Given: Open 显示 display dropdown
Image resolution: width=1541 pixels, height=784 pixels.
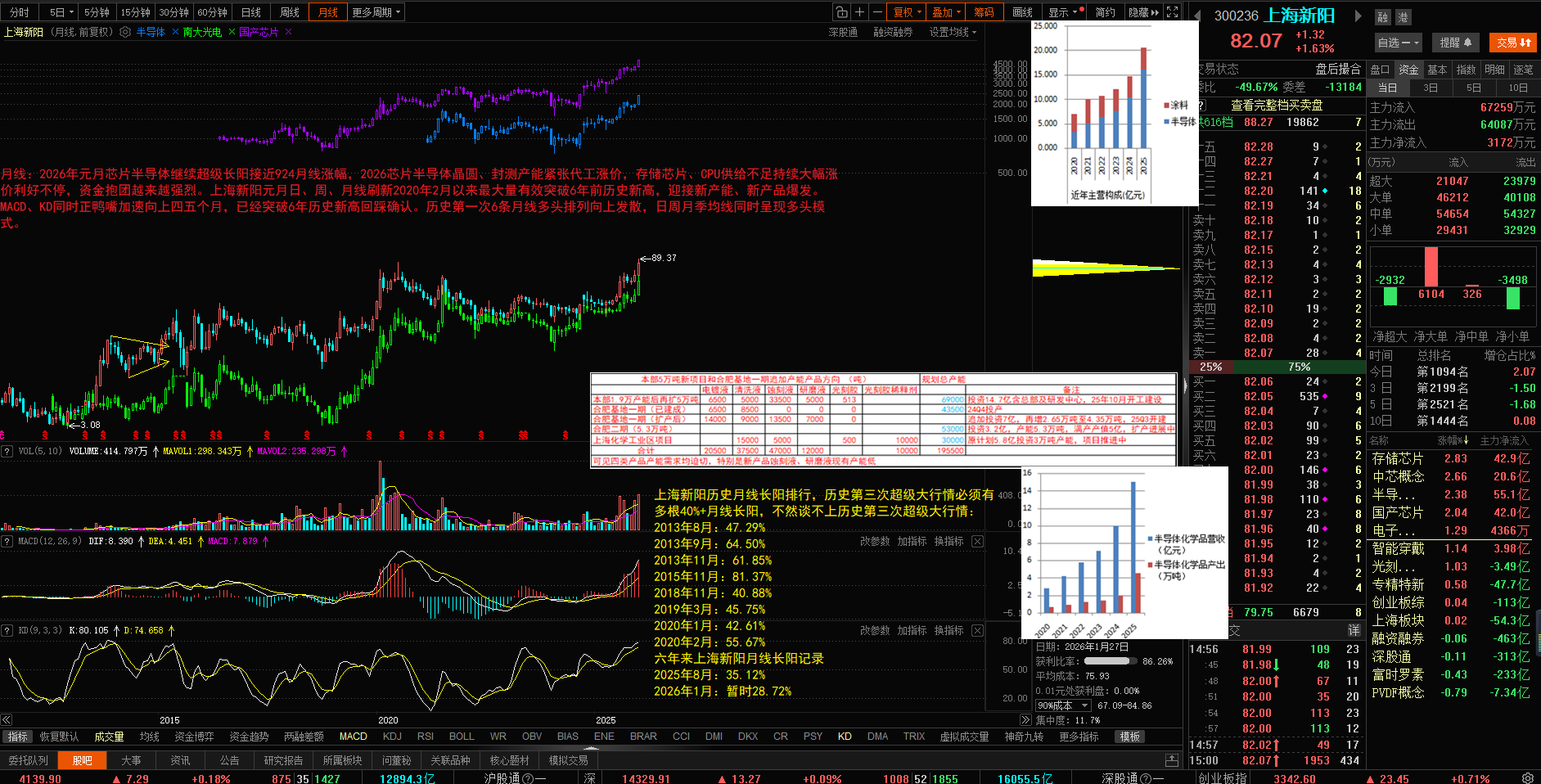Looking at the screenshot, I should pyautogui.click(x=1065, y=12).
